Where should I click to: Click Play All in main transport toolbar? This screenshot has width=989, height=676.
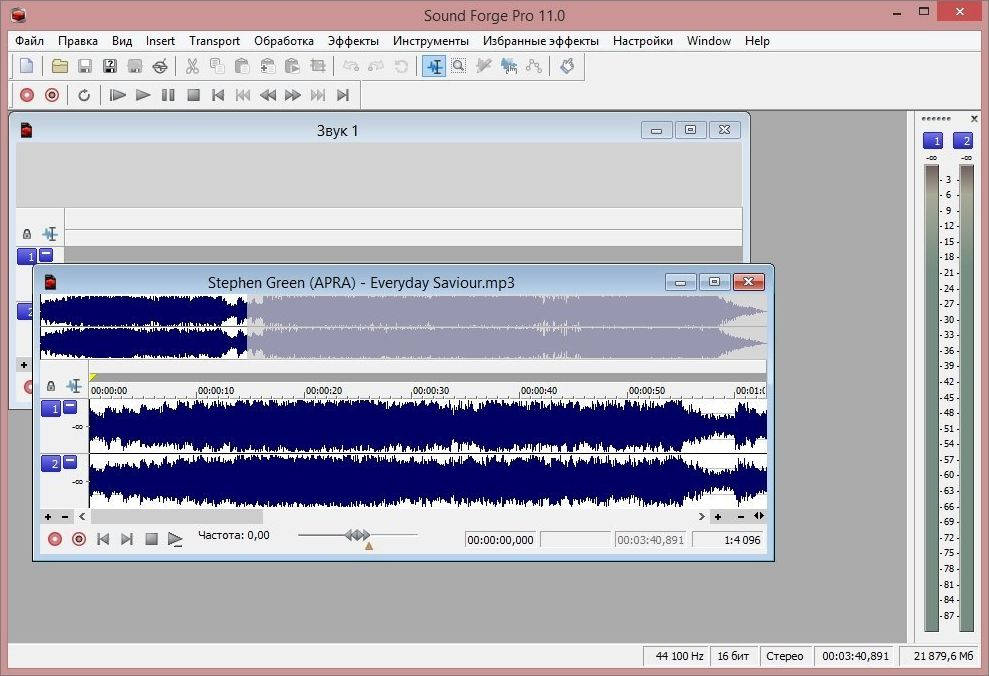pos(117,95)
